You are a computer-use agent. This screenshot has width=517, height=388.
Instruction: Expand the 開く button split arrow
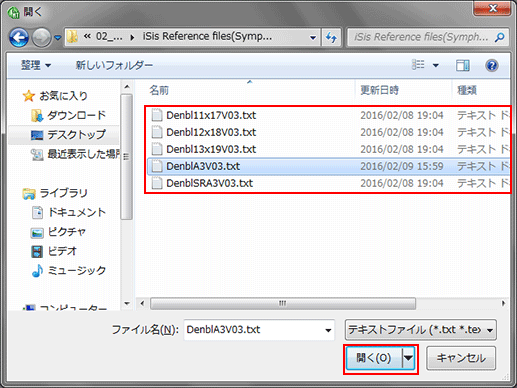pos(408,358)
